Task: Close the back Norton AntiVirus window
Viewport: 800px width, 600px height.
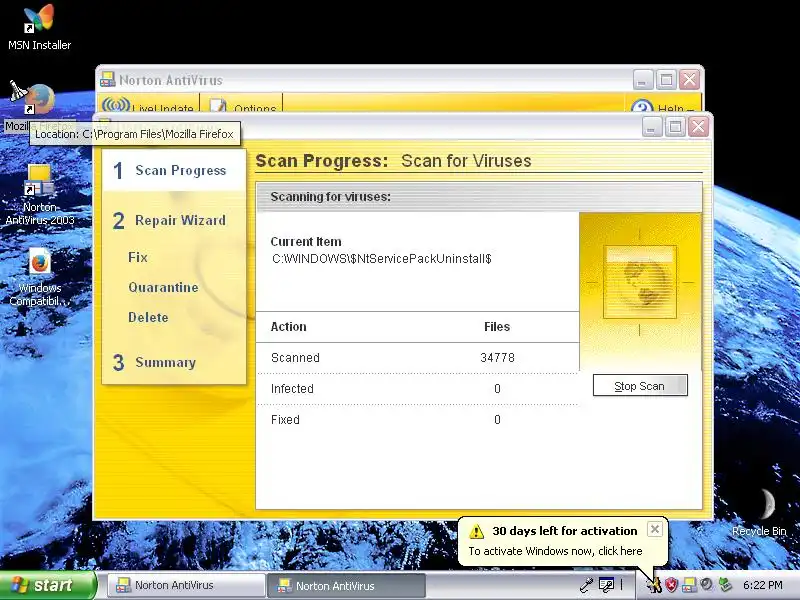Action: (x=690, y=80)
